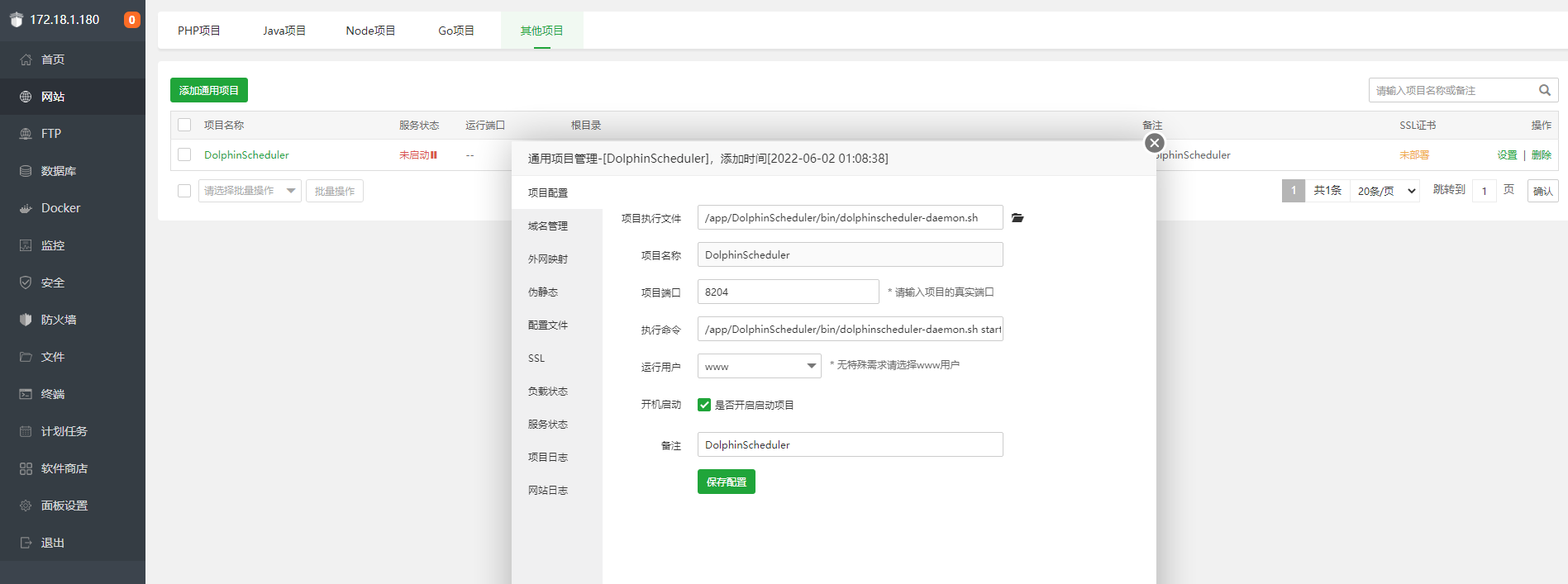
Task: Click the database sidebar icon
Action: coord(26,171)
